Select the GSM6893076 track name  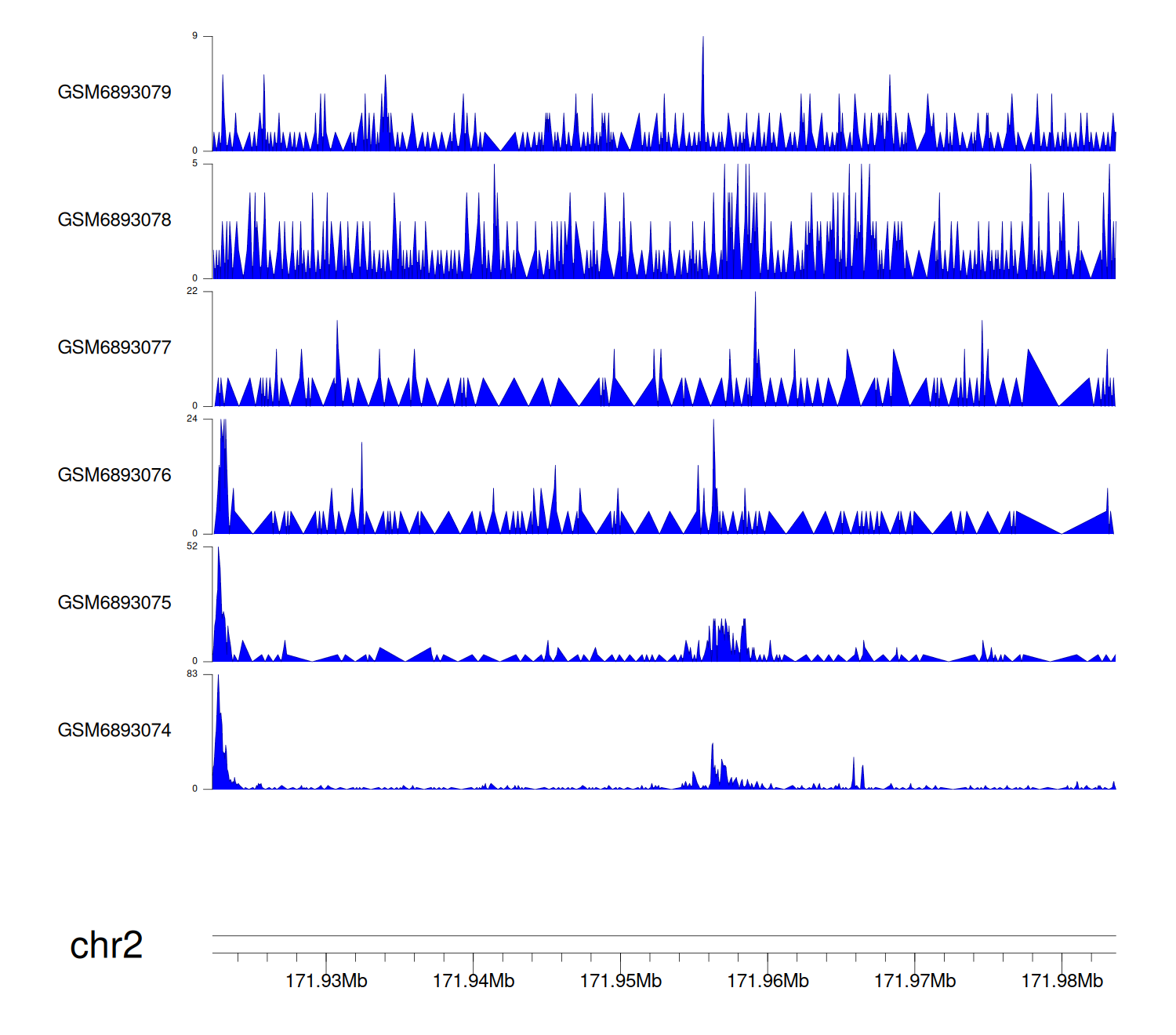114,476
